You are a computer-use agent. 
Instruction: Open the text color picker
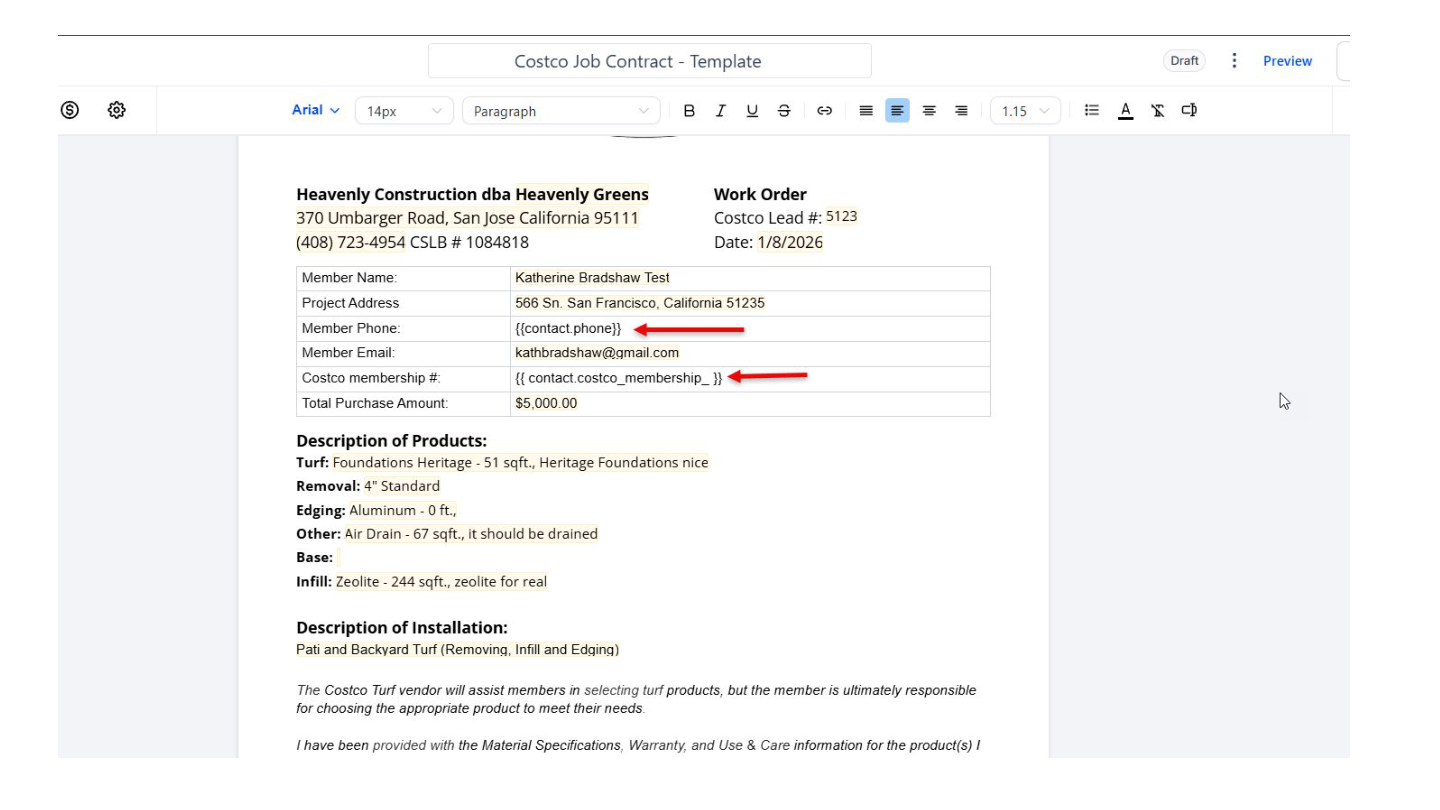[1125, 111]
